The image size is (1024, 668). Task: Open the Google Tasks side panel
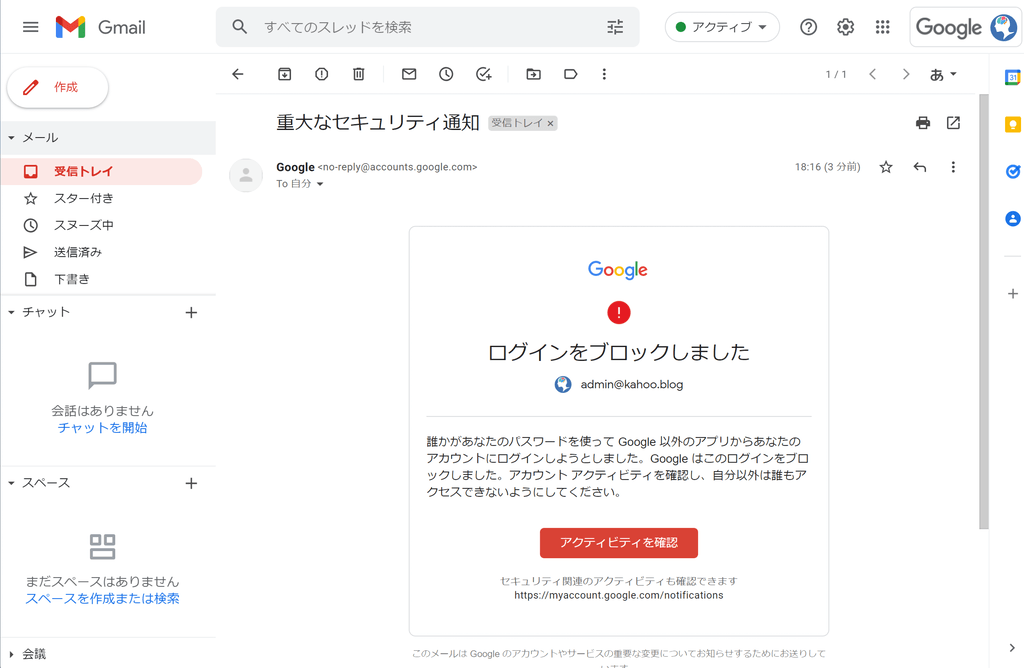(x=1012, y=172)
